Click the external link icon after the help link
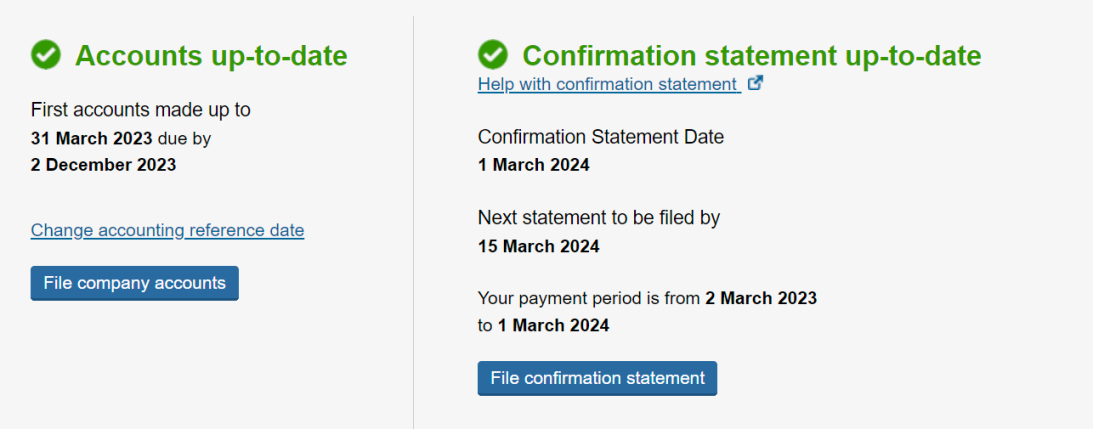The width and height of the screenshot is (1093, 429). pyautogui.click(x=755, y=83)
